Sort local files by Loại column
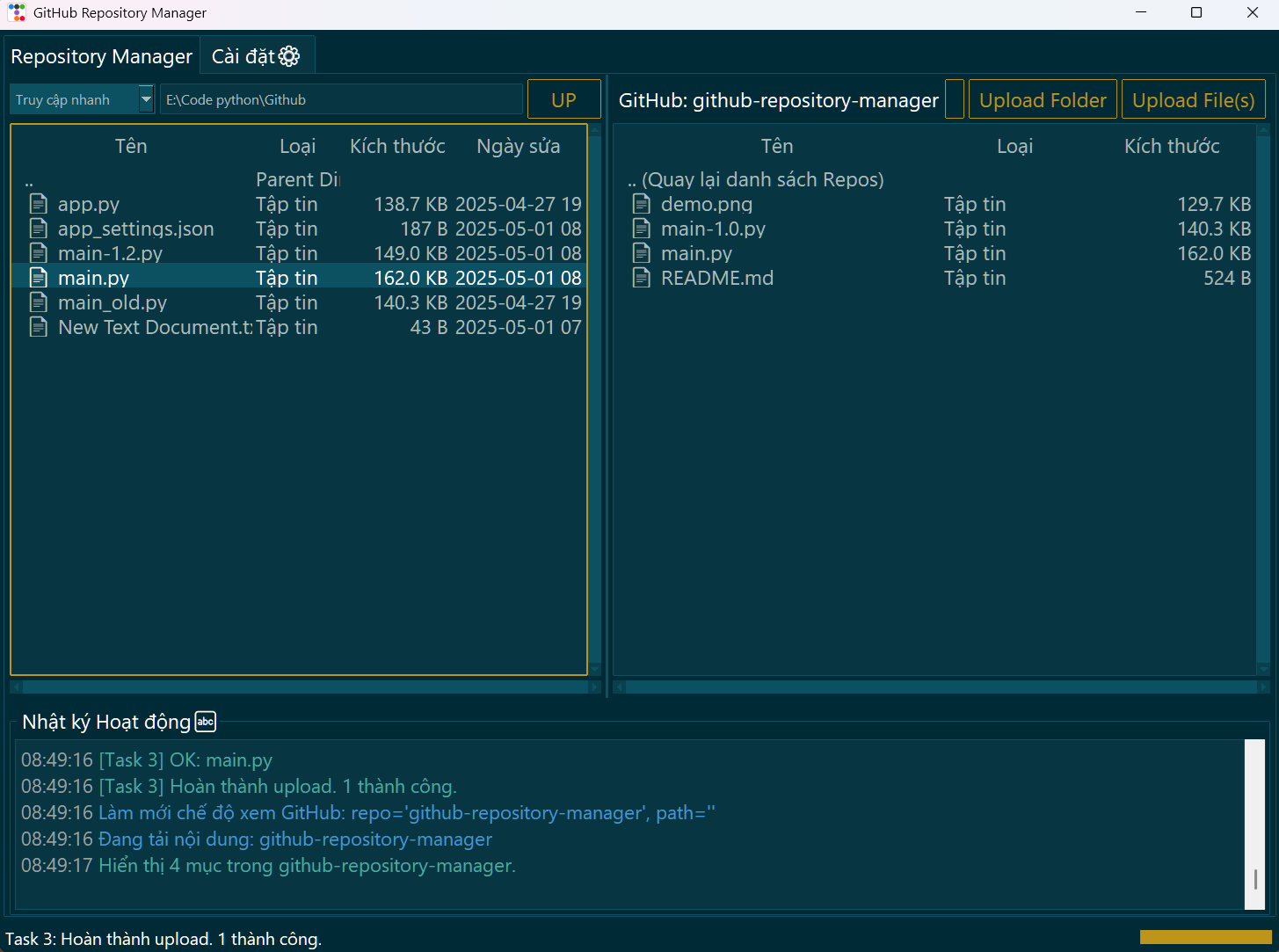This screenshot has width=1279, height=952. tap(297, 146)
